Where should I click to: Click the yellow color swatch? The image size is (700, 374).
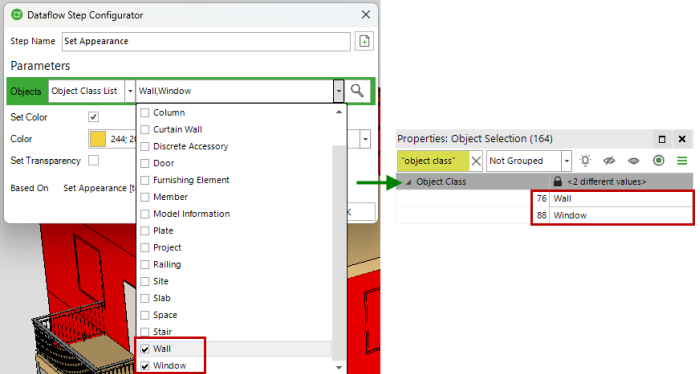(98, 139)
